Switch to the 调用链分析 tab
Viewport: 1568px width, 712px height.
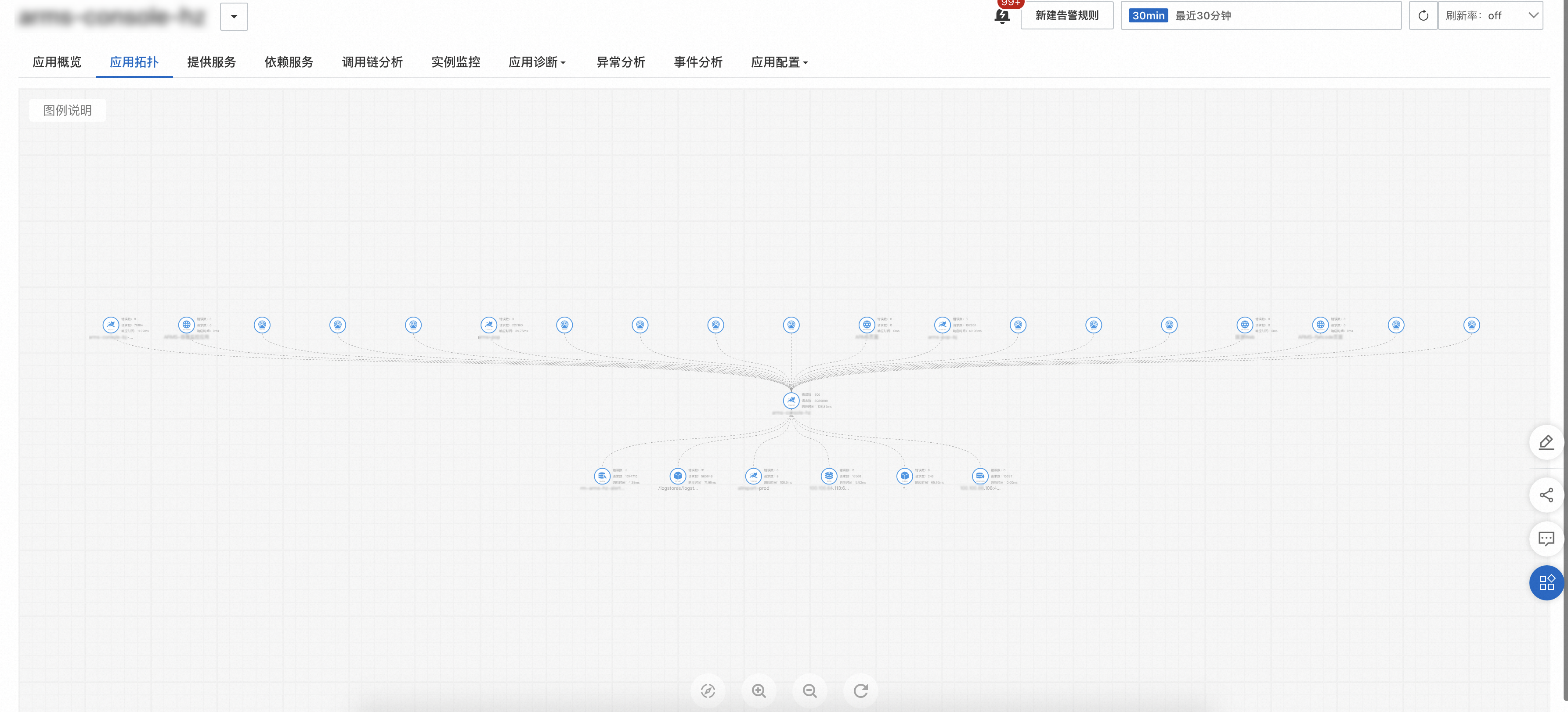[372, 62]
